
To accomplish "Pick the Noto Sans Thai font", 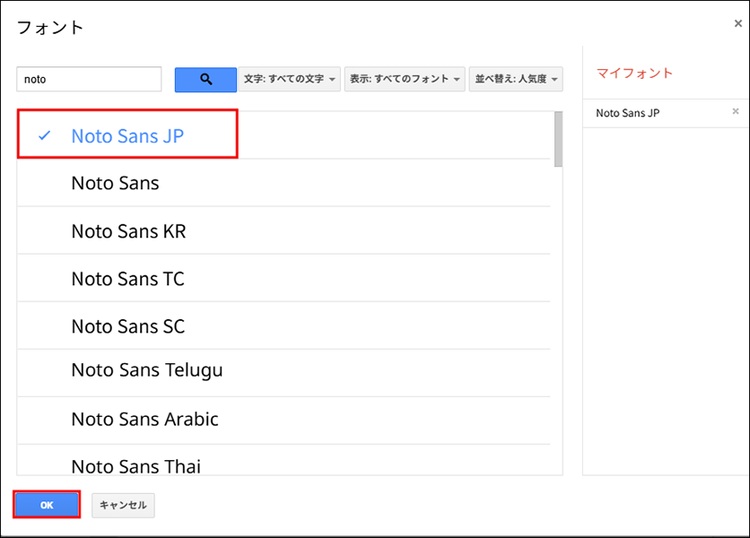I will (x=135, y=465).
